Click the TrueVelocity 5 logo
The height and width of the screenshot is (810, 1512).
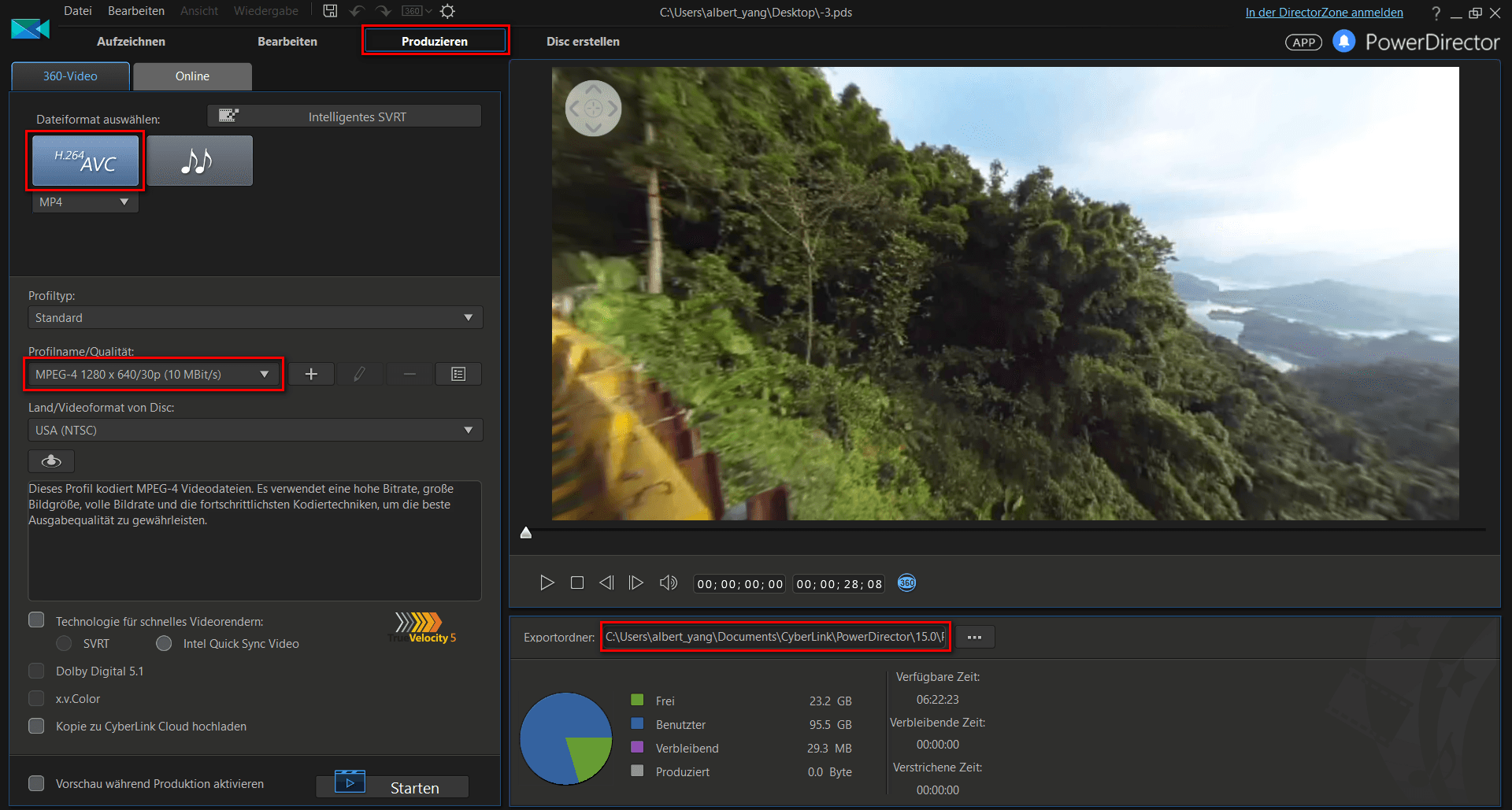pyautogui.click(x=422, y=627)
